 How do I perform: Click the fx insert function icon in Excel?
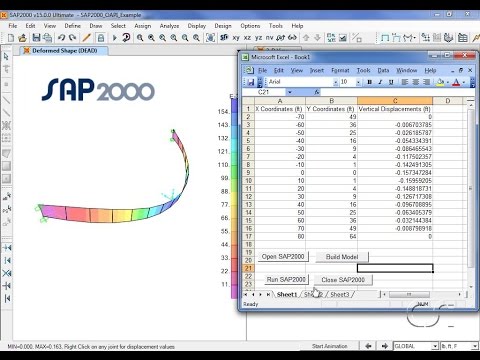point(317,92)
